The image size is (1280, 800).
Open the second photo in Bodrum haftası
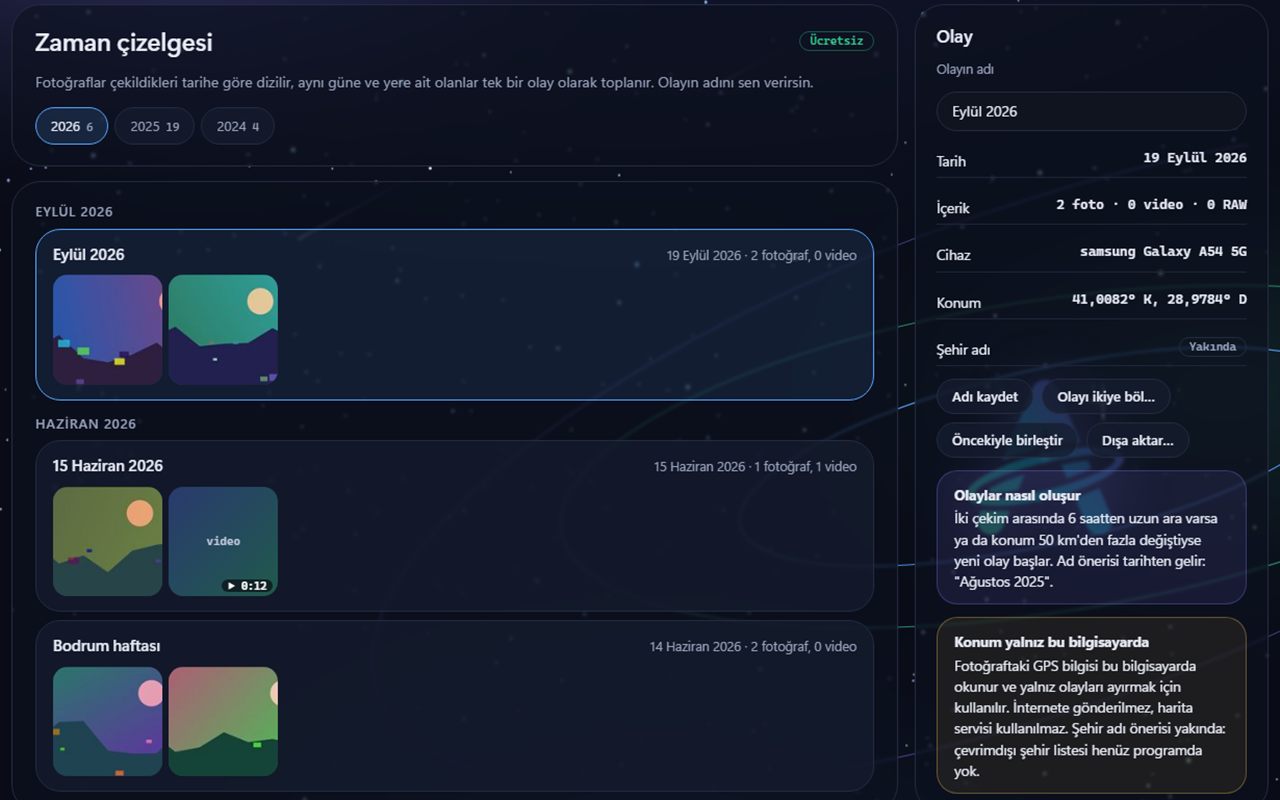(223, 721)
